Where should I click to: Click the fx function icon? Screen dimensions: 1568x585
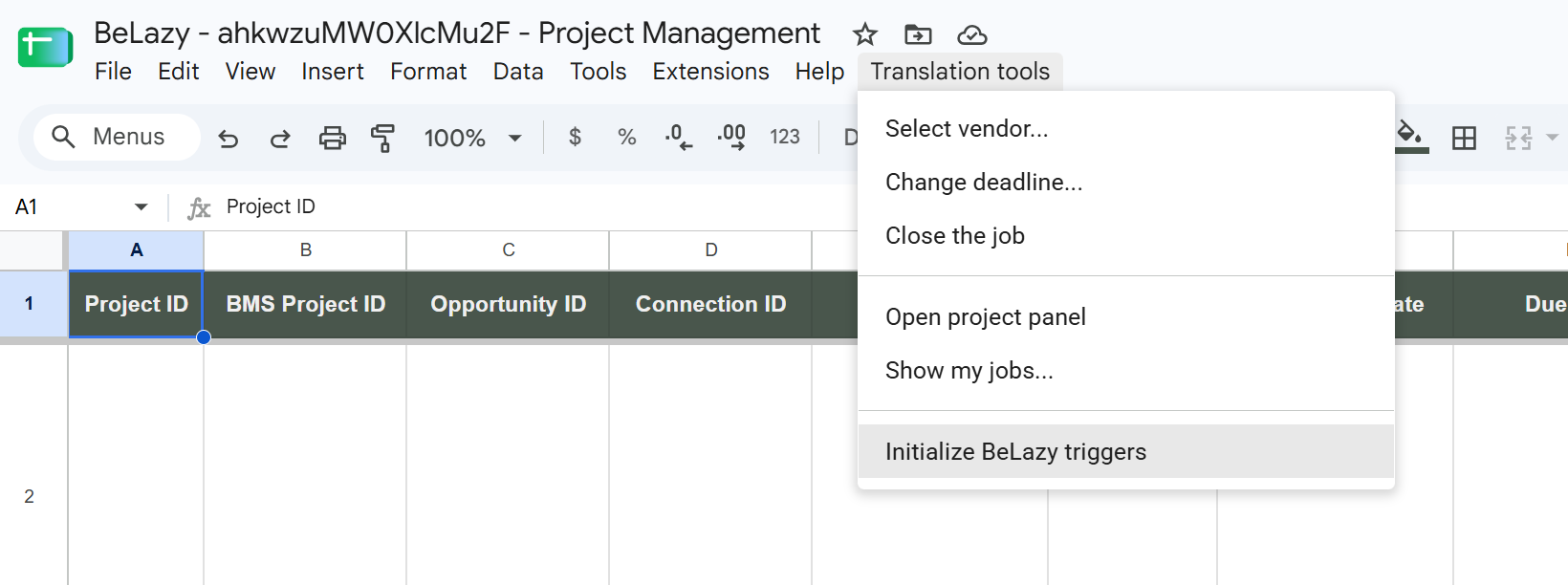pos(198,207)
